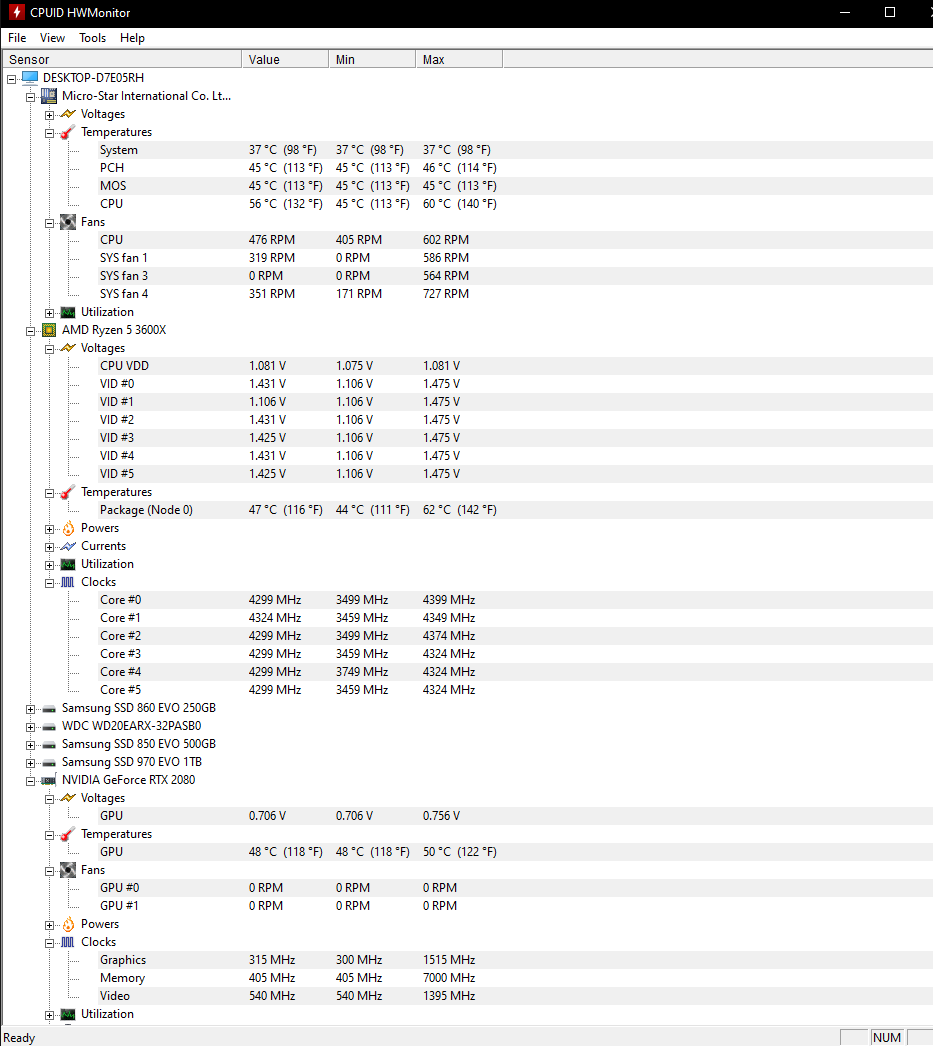The width and height of the screenshot is (933, 1046).
Task: Click the Value column header
Action: click(285, 59)
